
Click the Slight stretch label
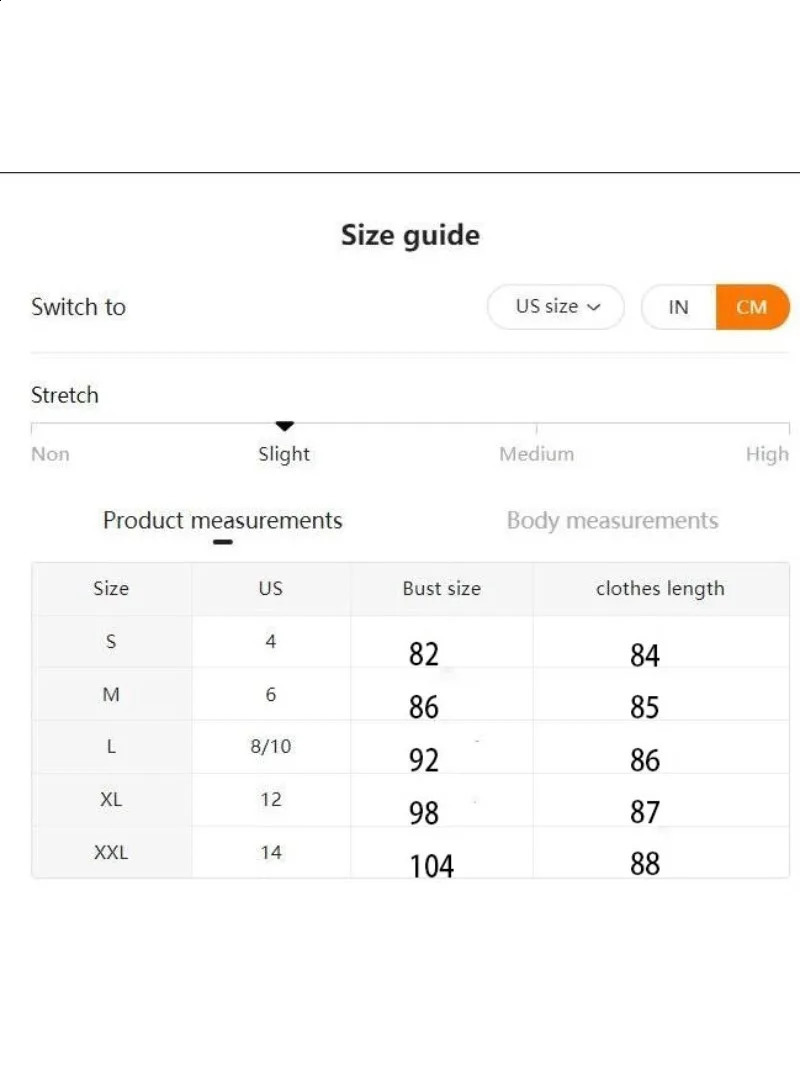coord(284,454)
